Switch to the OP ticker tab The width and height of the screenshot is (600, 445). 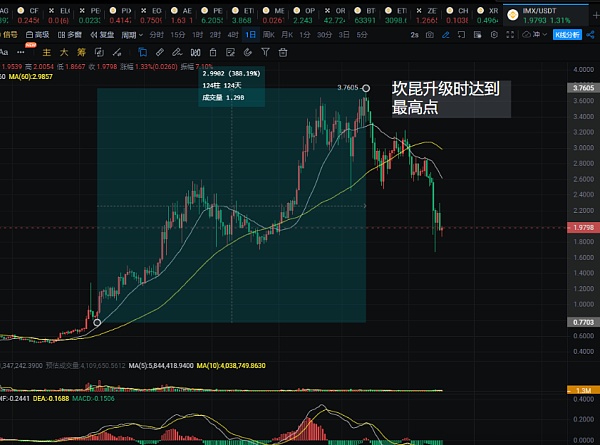tap(303, 15)
